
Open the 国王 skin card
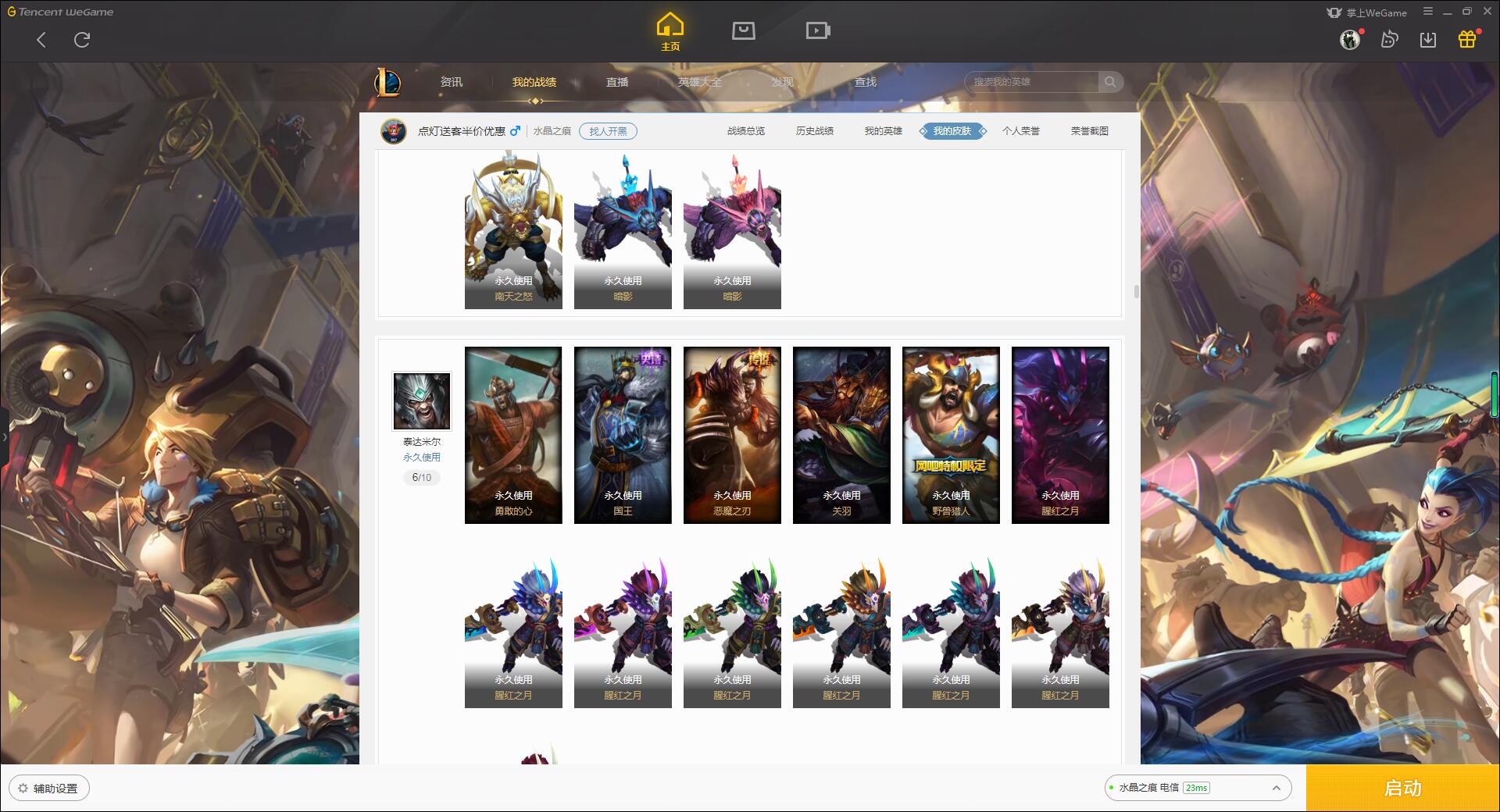click(x=623, y=435)
